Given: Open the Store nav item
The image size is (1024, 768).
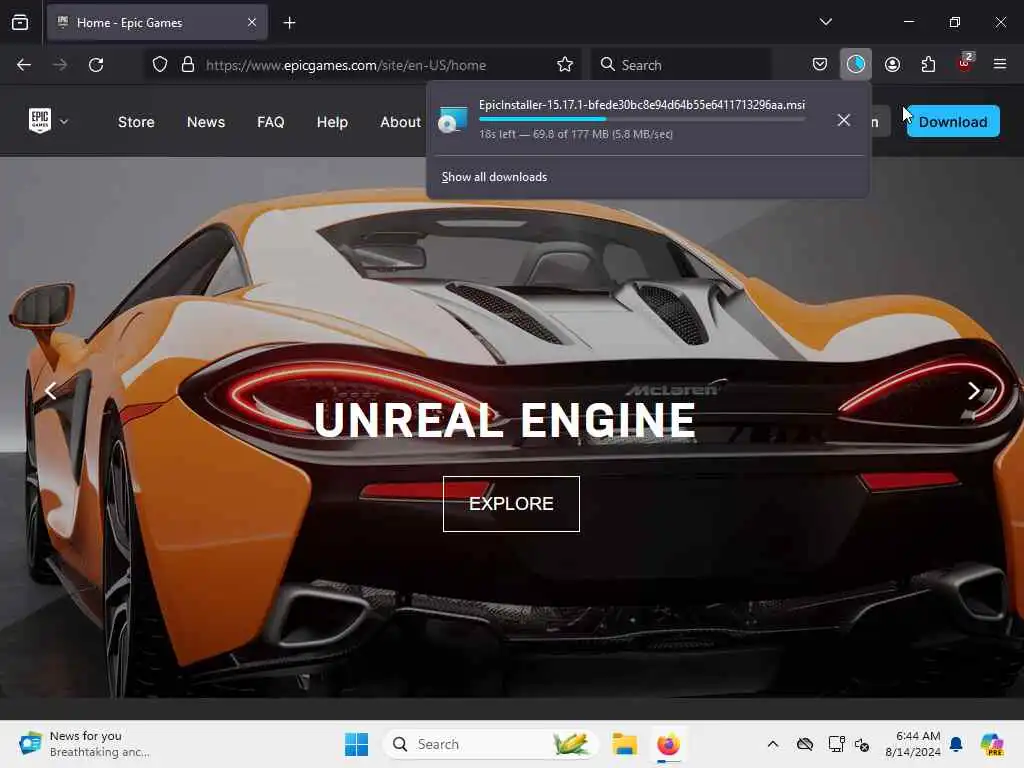Looking at the screenshot, I should coord(136,122).
